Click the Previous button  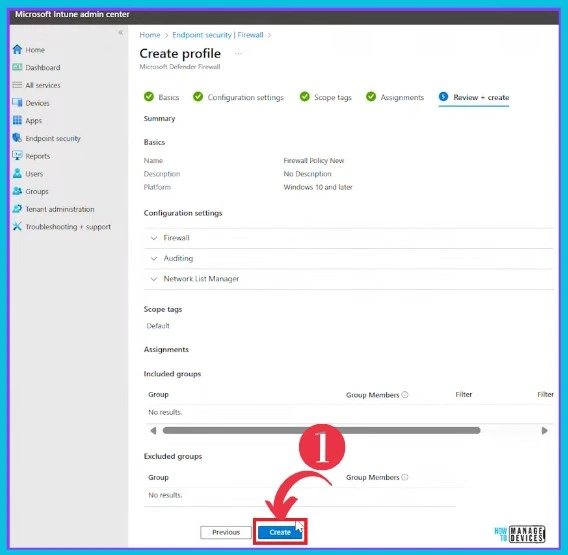(x=226, y=532)
